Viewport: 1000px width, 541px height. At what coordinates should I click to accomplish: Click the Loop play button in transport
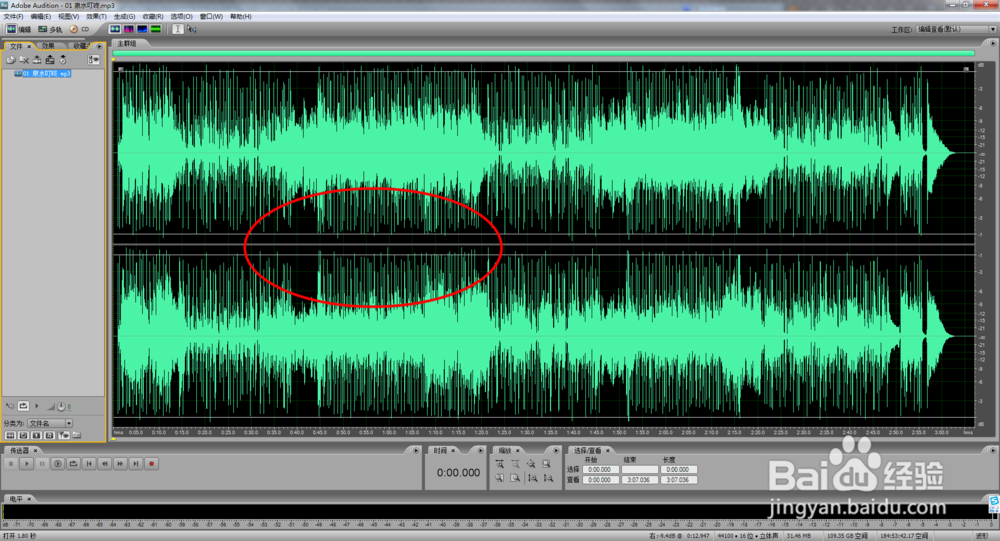pyautogui.click(x=73, y=464)
